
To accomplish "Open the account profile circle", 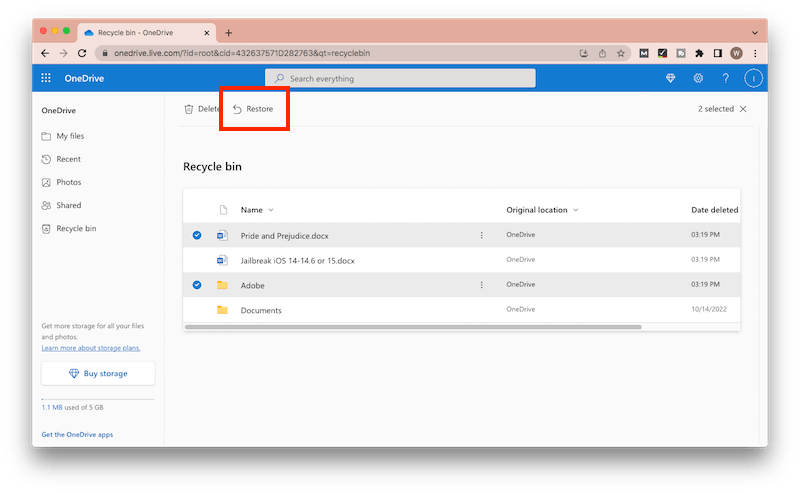I will [753, 78].
